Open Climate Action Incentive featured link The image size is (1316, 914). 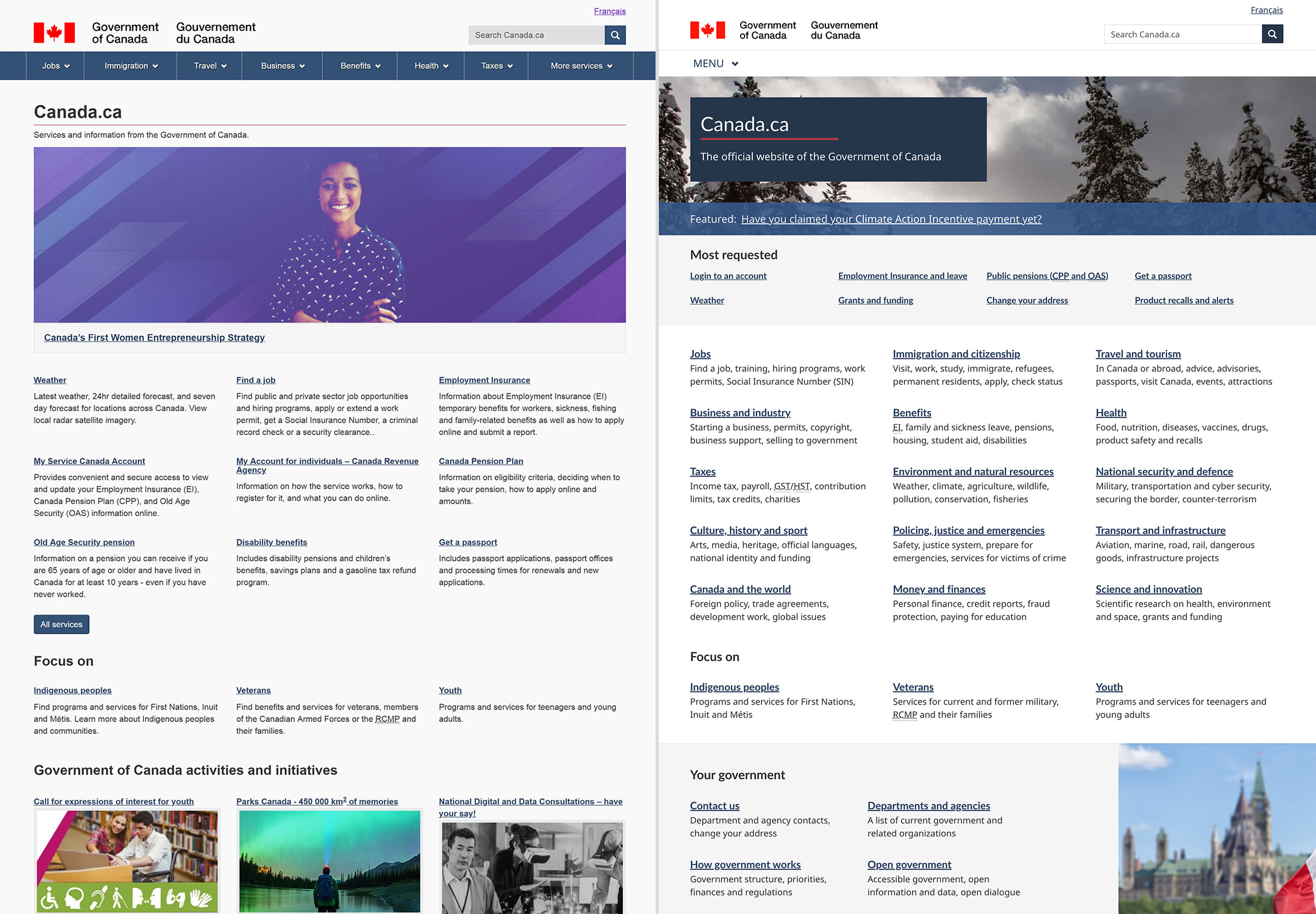891,219
